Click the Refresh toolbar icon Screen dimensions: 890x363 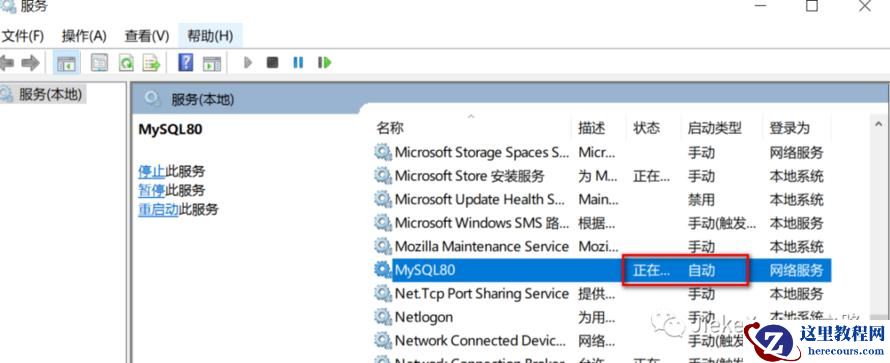[x=125, y=63]
